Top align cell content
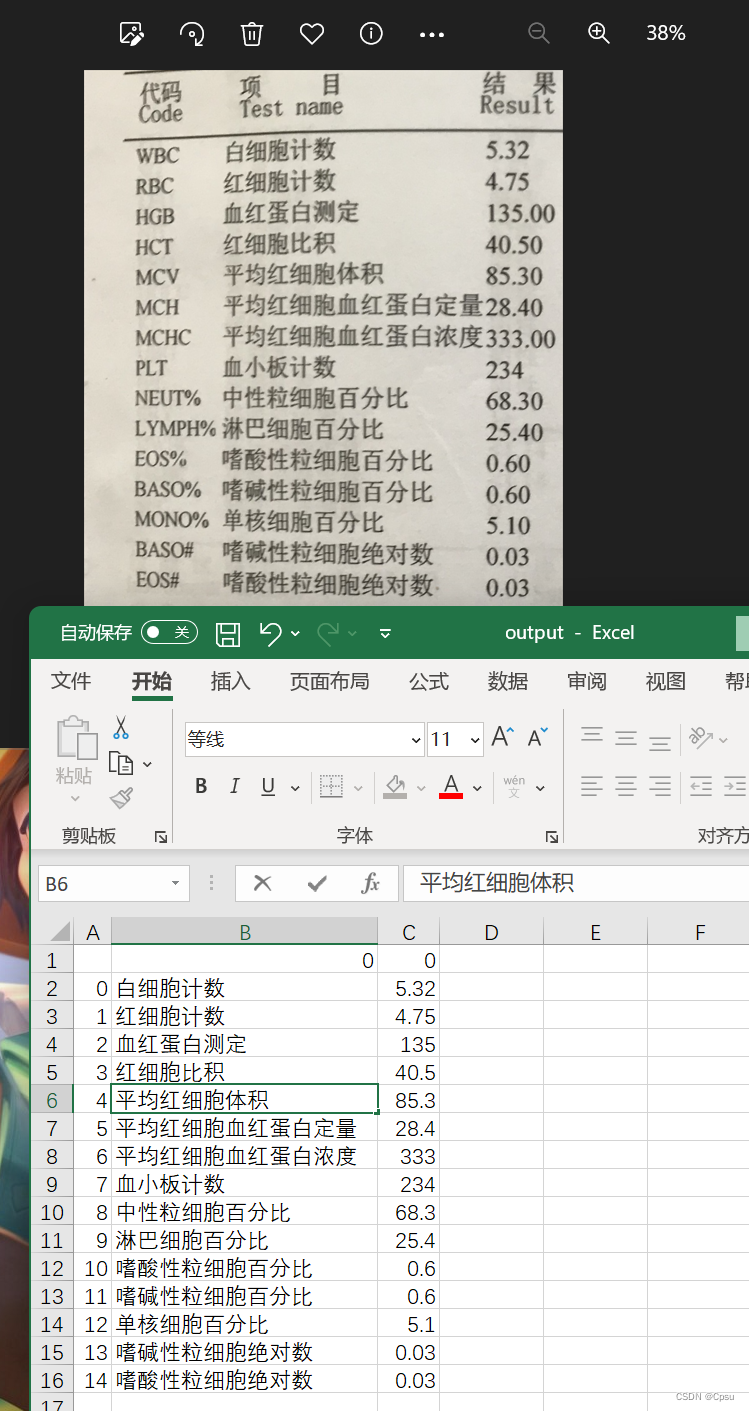The image size is (749, 1411). coord(593,736)
